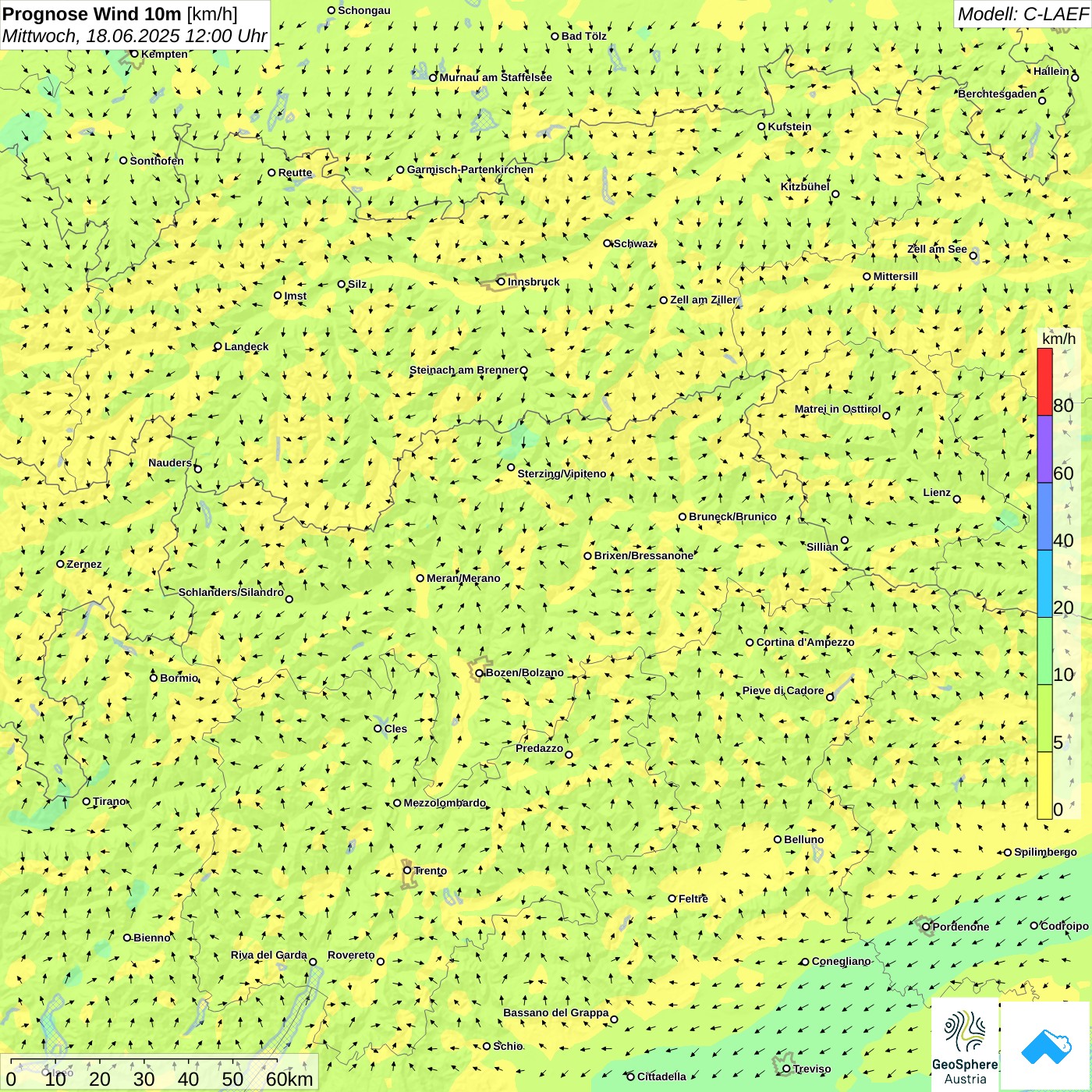Click the 'Zernez' label

pos(84,564)
